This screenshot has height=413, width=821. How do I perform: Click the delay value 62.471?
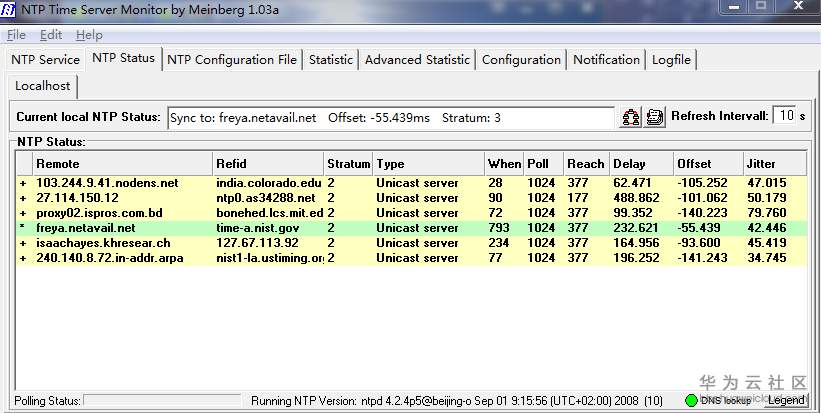click(x=632, y=183)
